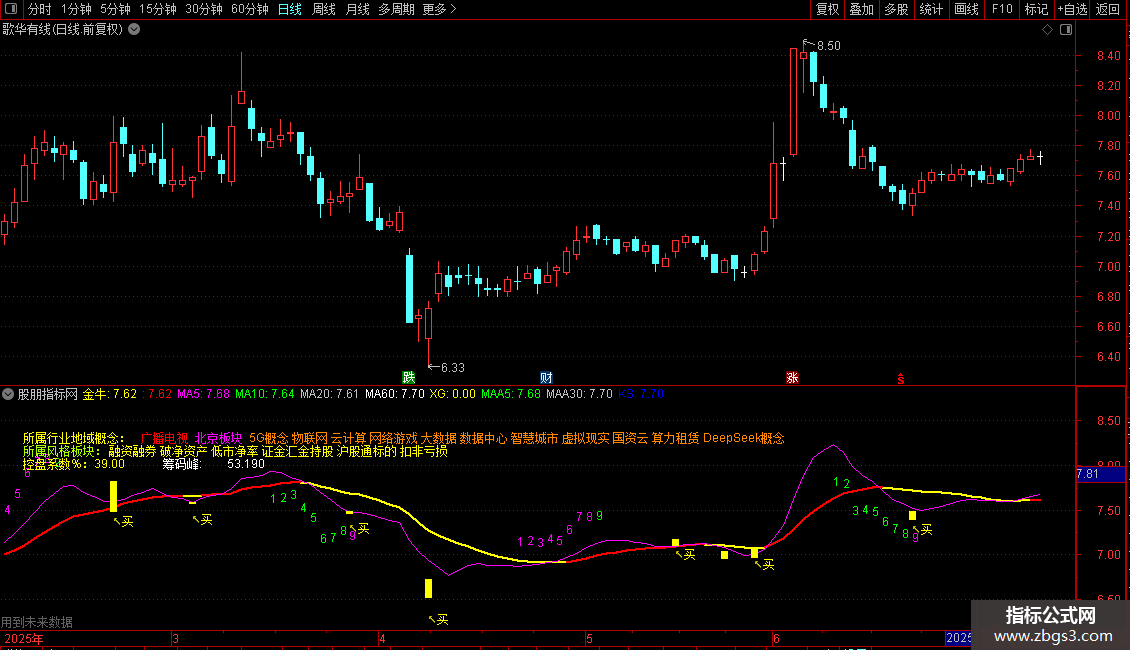Switch to 分时 intraday view
1130x650 pixels.
pyautogui.click(x=40, y=9)
